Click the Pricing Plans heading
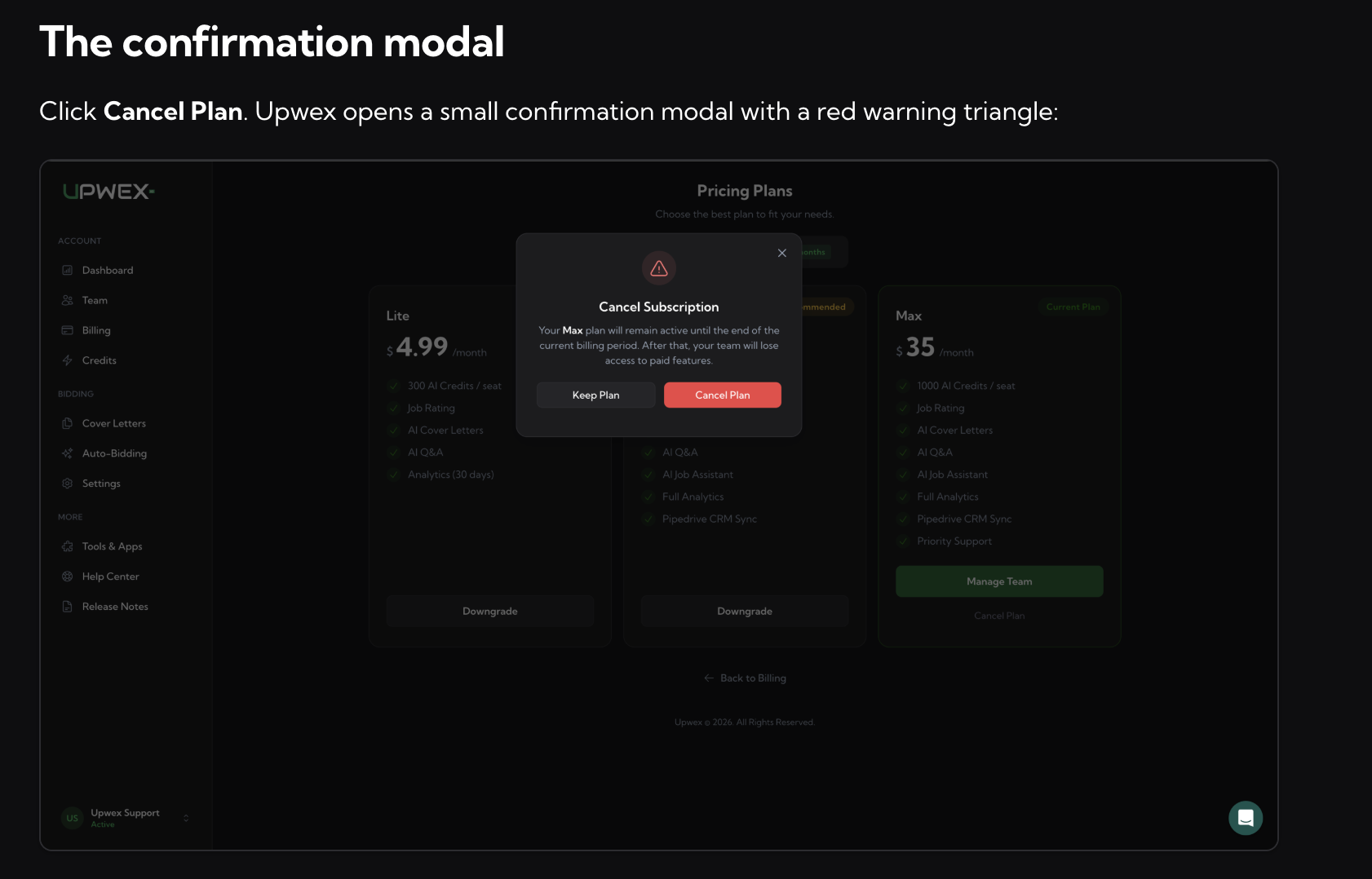Viewport: 1372px width, 879px height. pyautogui.click(x=745, y=191)
